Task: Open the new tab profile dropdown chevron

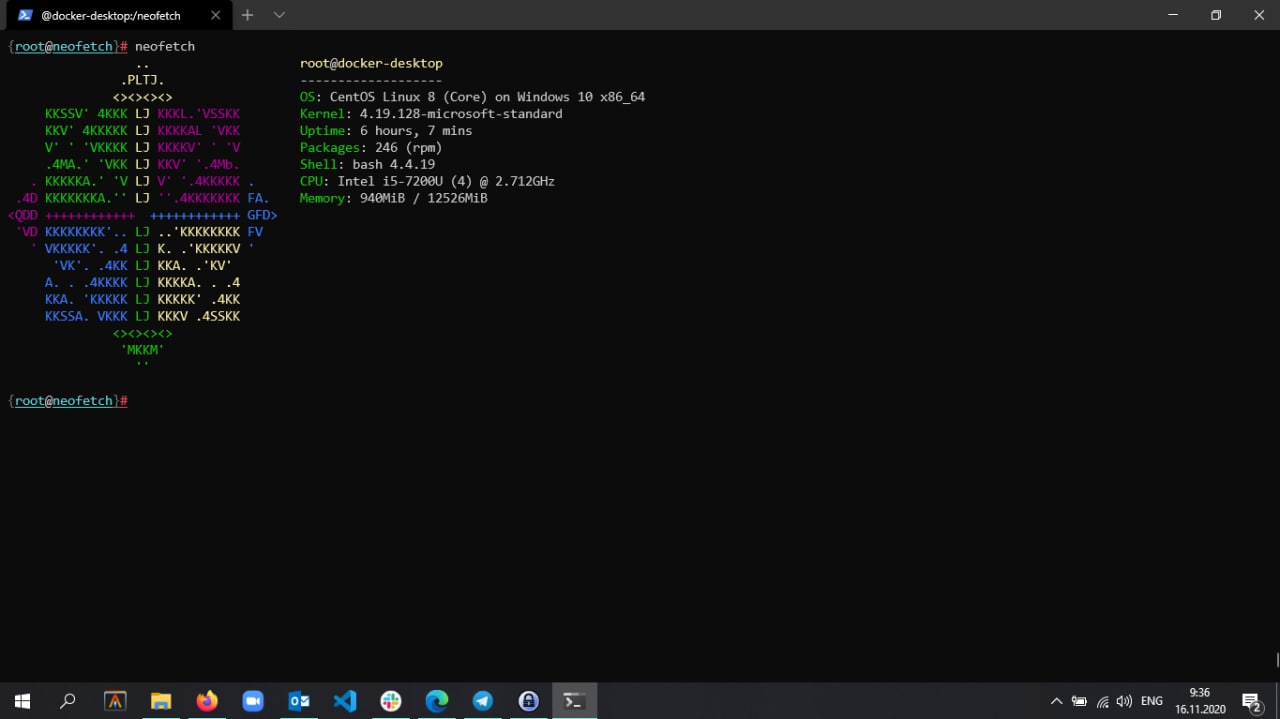Action: coord(279,15)
